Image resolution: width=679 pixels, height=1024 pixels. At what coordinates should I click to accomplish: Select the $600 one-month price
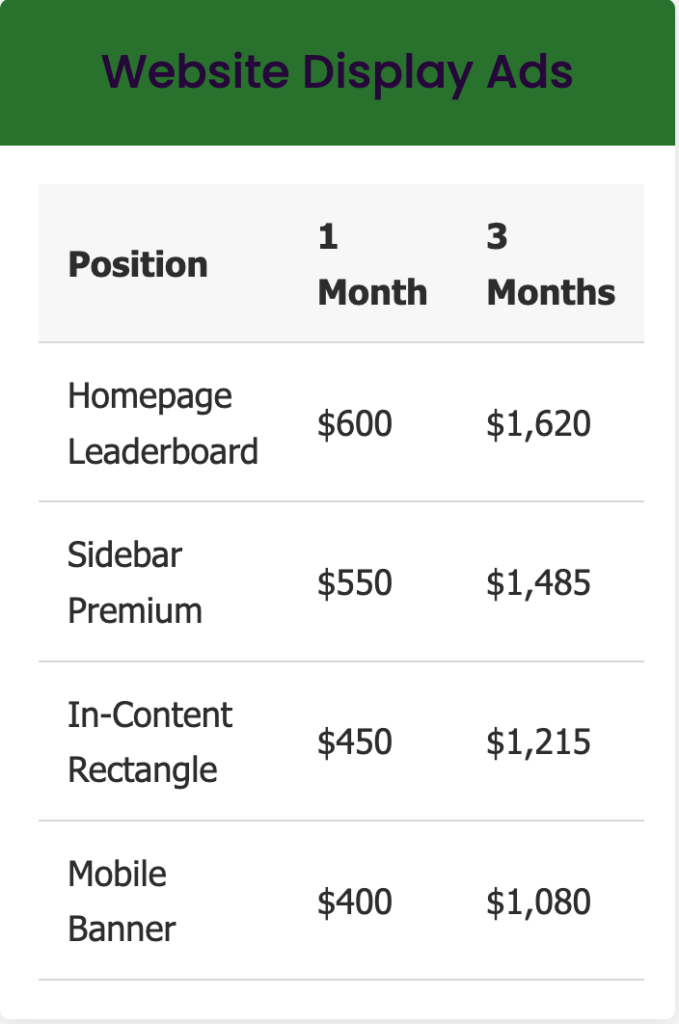tap(355, 424)
